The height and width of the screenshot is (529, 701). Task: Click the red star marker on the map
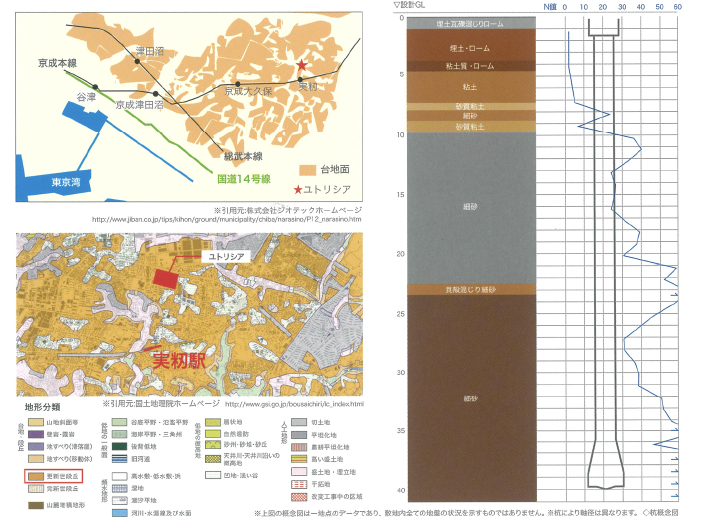coord(301,66)
